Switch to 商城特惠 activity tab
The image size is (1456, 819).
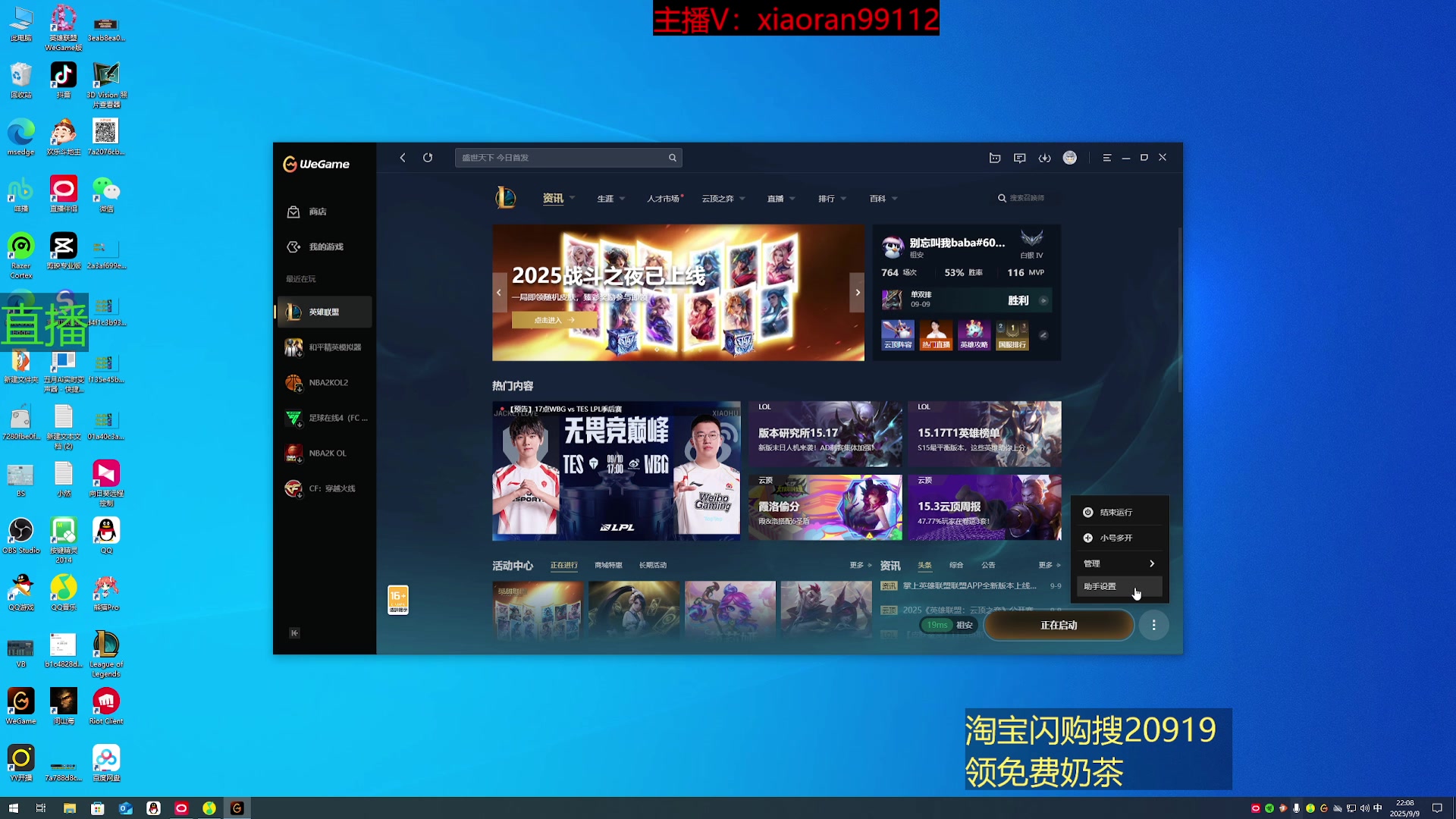[608, 565]
